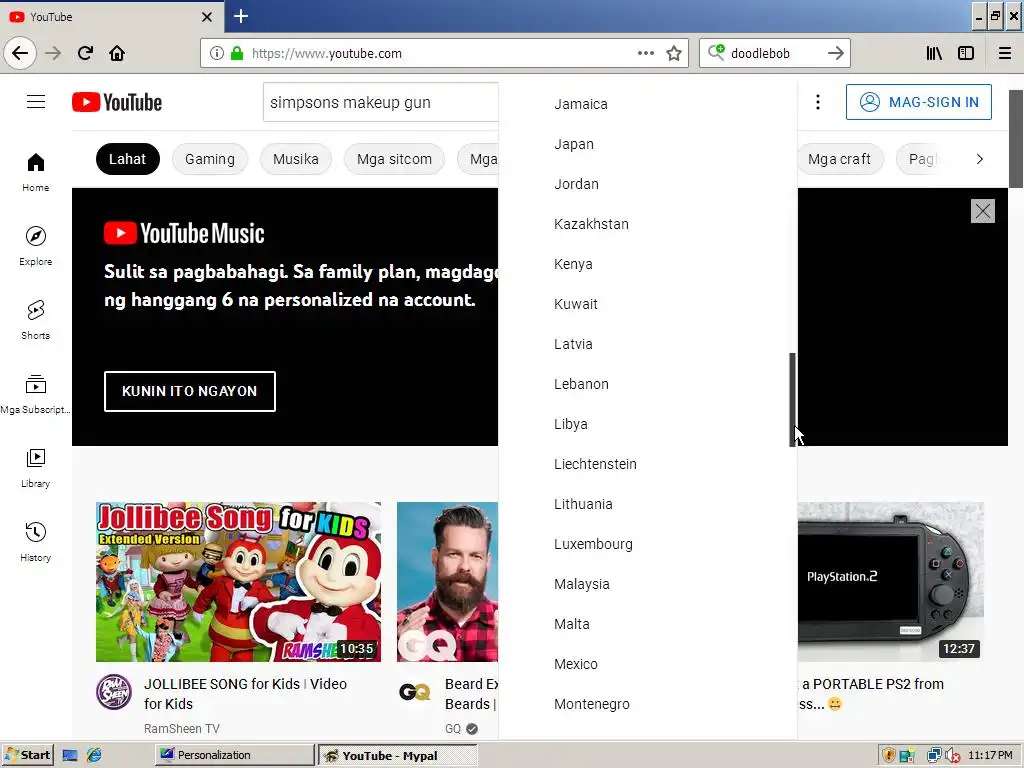The height and width of the screenshot is (768, 1024).
Task: Open the Windows Start menu
Action: point(27,755)
